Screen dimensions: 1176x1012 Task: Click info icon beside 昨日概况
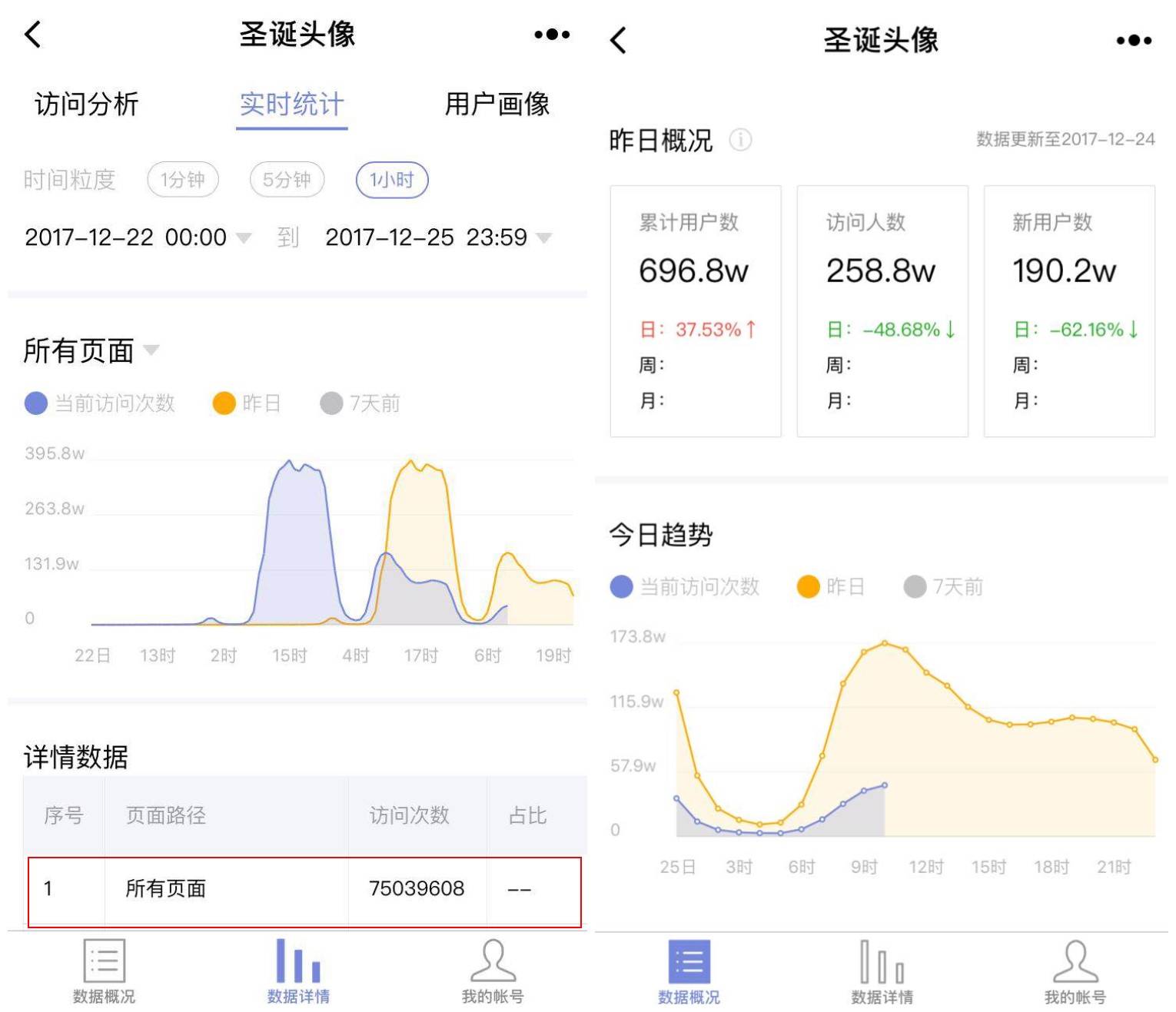pyautogui.click(x=740, y=140)
